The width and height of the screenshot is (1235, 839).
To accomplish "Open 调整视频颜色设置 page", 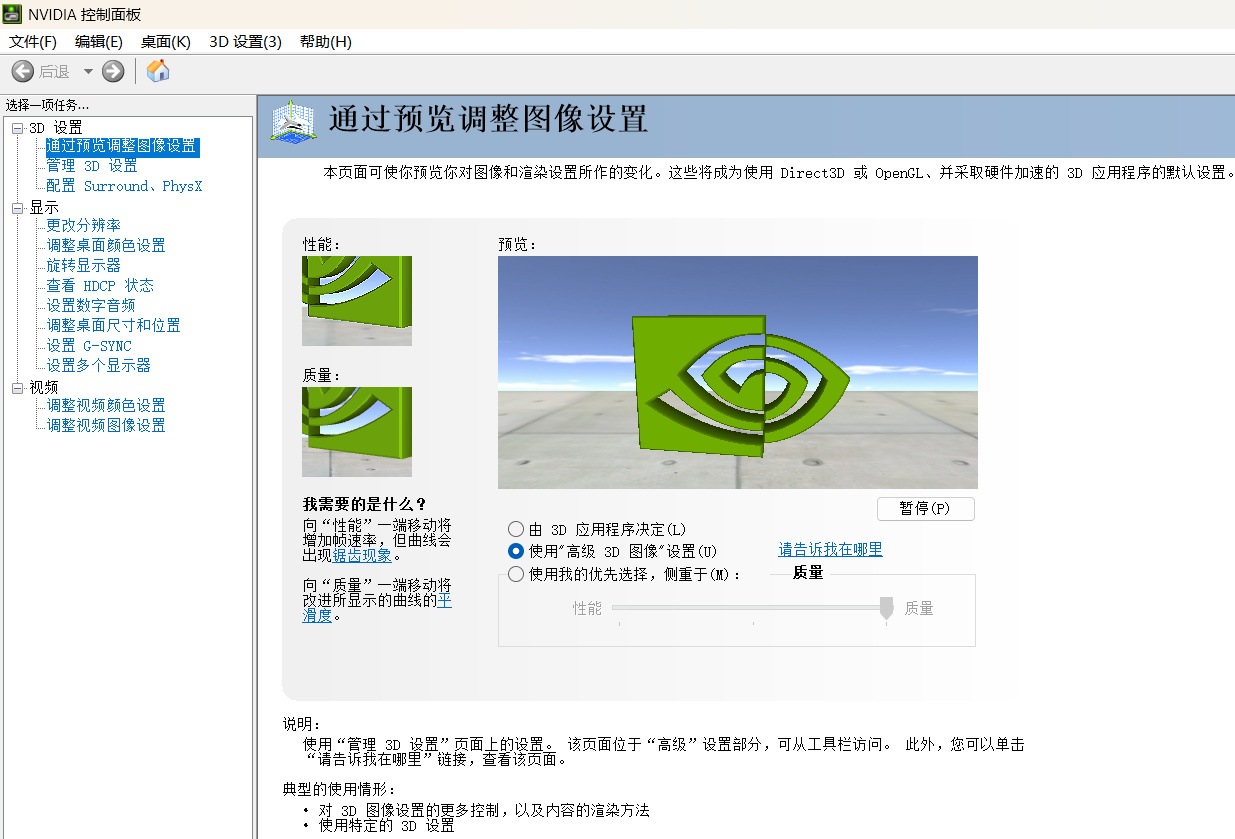I will pyautogui.click(x=106, y=406).
